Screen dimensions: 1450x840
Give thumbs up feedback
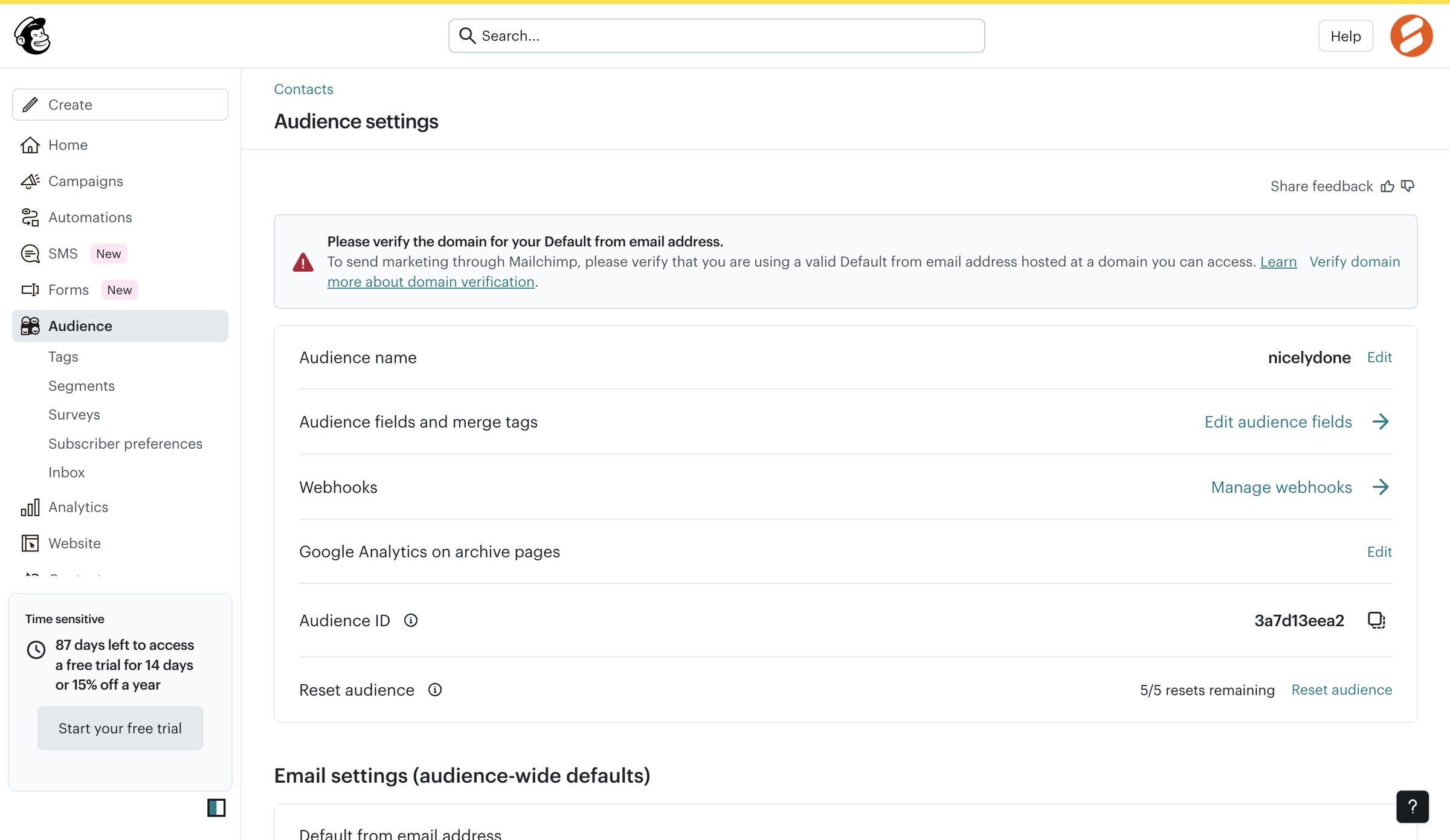pos(1387,186)
